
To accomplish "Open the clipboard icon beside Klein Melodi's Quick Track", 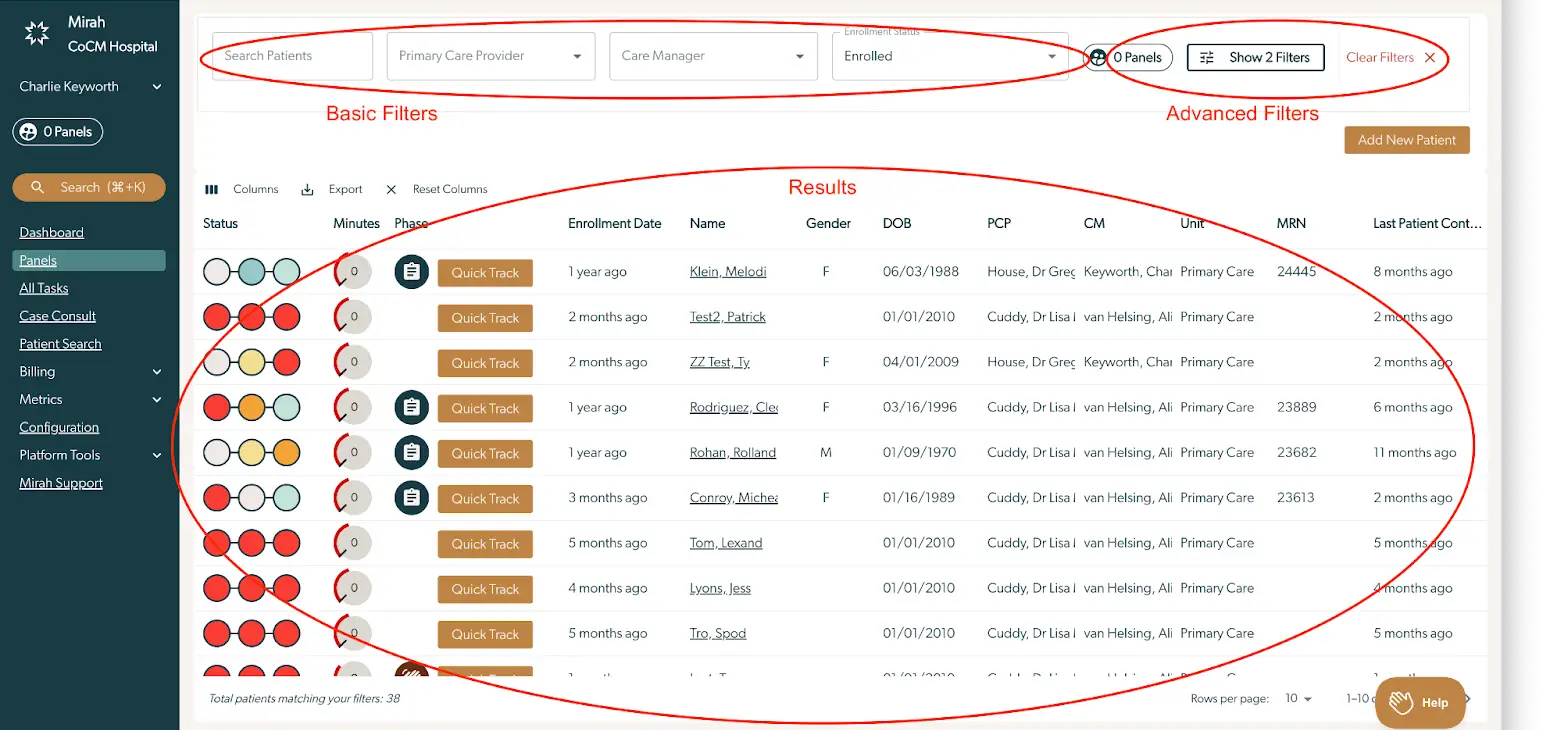I will point(411,271).
